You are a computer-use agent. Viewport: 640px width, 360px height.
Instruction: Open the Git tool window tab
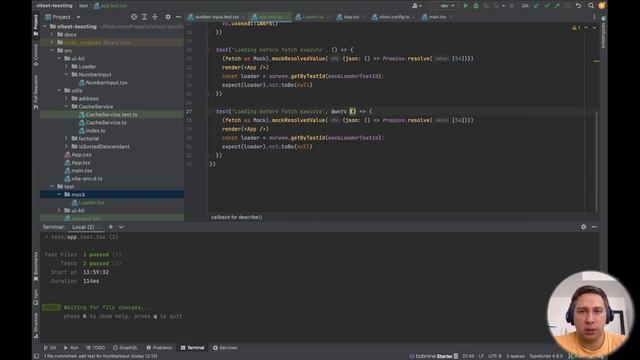point(50,348)
